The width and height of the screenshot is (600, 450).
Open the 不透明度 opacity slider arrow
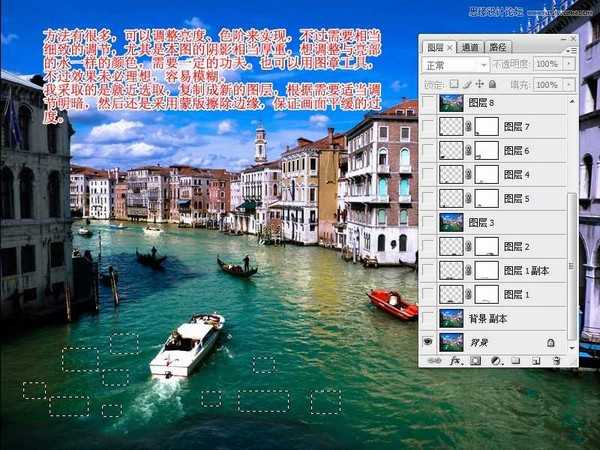coord(570,64)
